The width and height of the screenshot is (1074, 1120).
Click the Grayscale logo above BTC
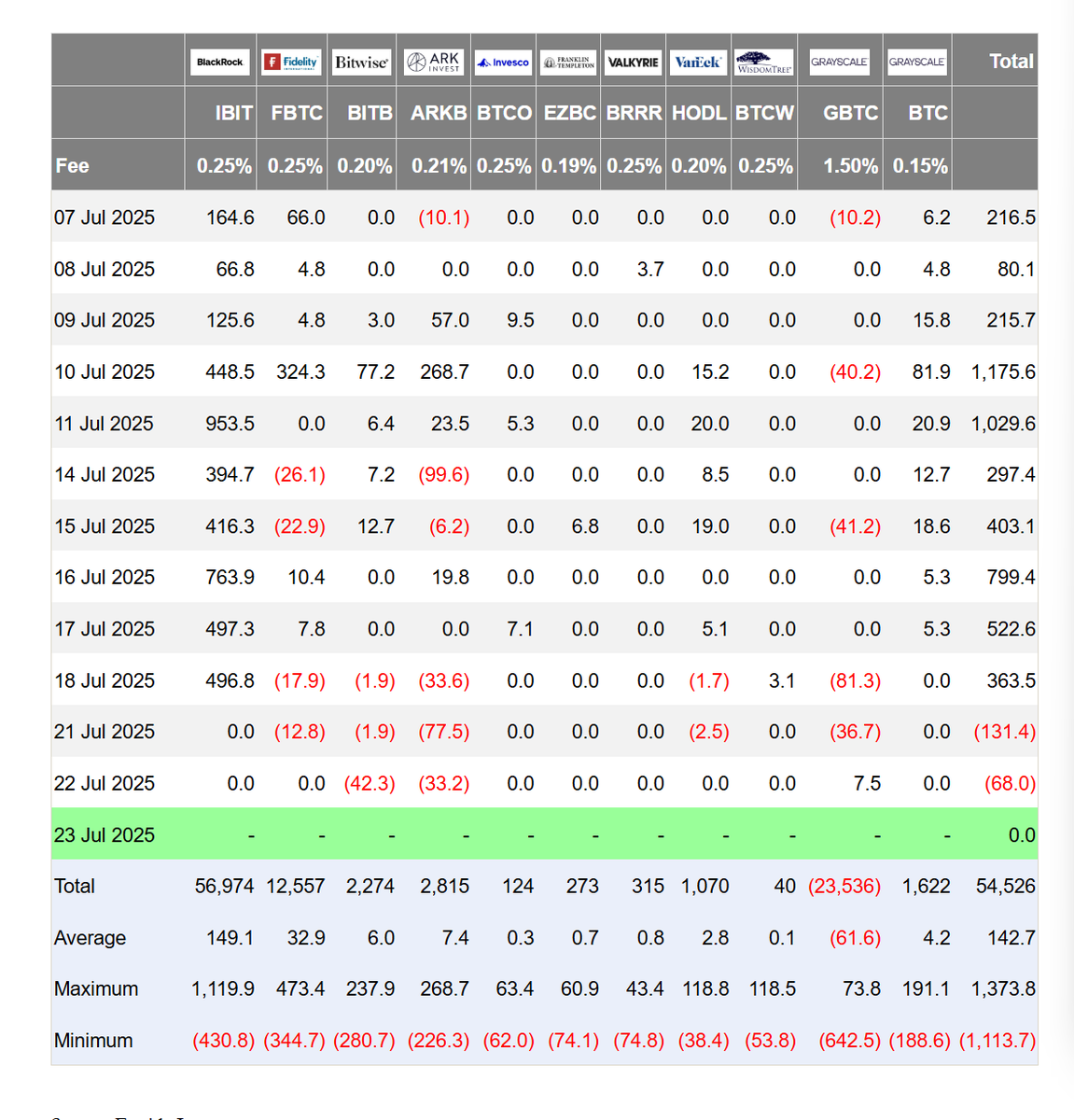click(x=916, y=62)
